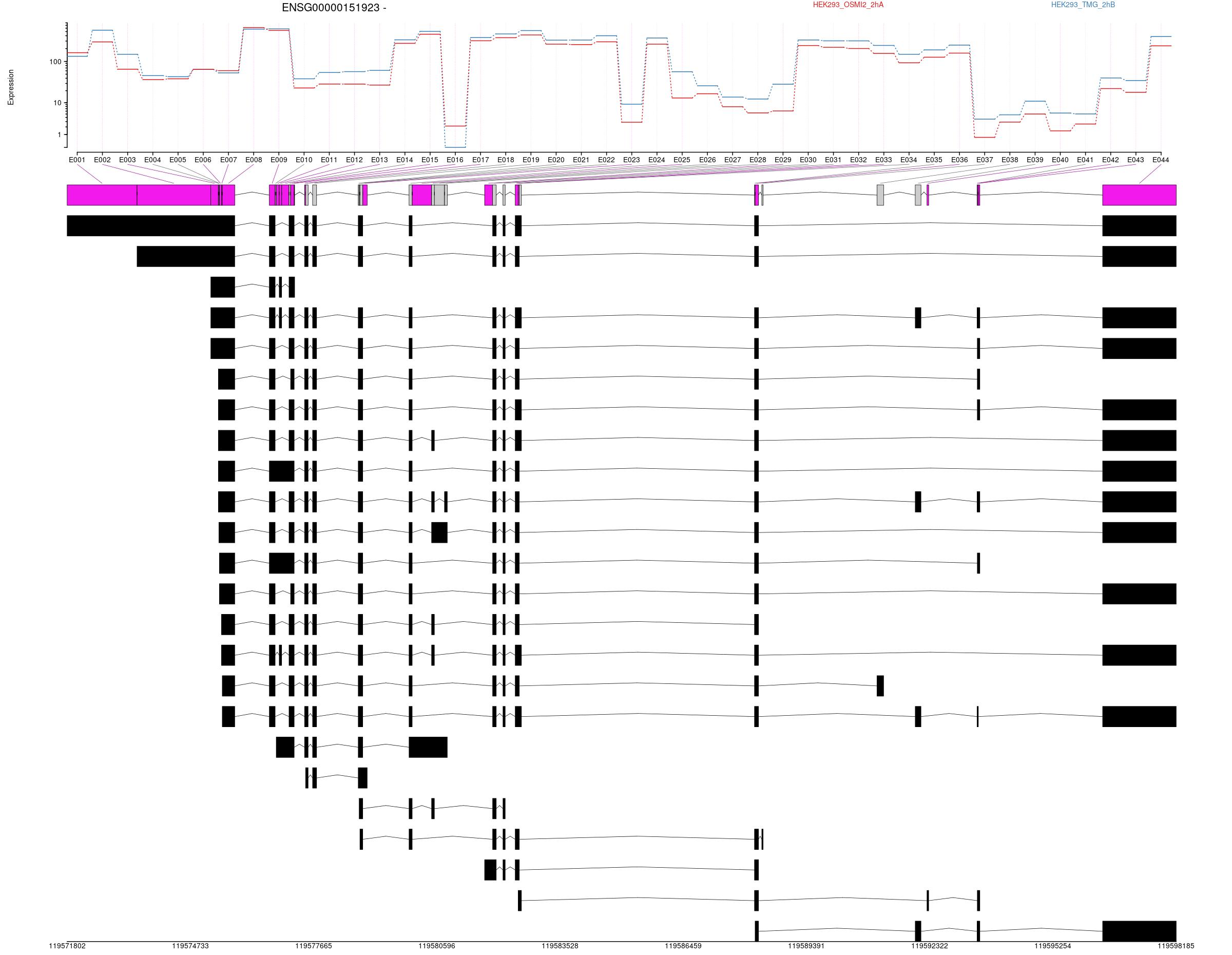Screen dimensions: 1232x955
Task: Click exon label E042
Action: (1110, 160)
